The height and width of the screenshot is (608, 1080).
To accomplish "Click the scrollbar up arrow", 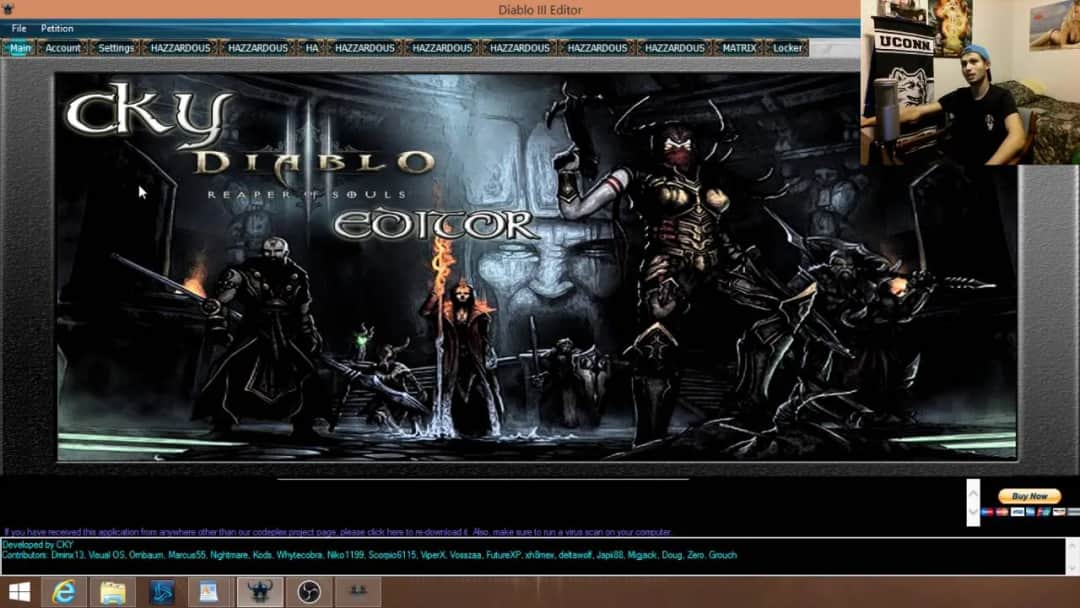I will (x=972, y=490).
